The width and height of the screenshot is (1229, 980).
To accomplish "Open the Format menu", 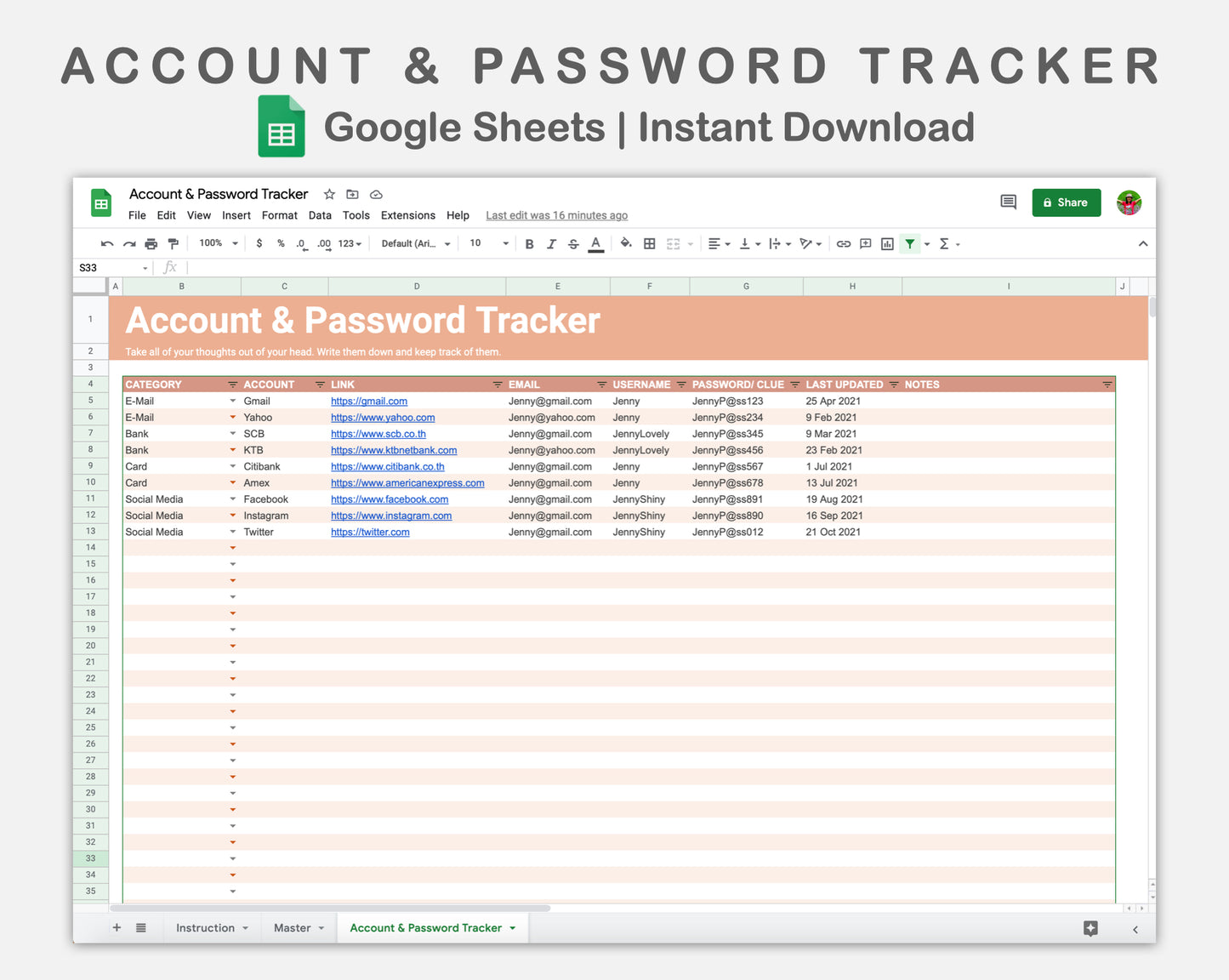I will [x=279, y=215].
